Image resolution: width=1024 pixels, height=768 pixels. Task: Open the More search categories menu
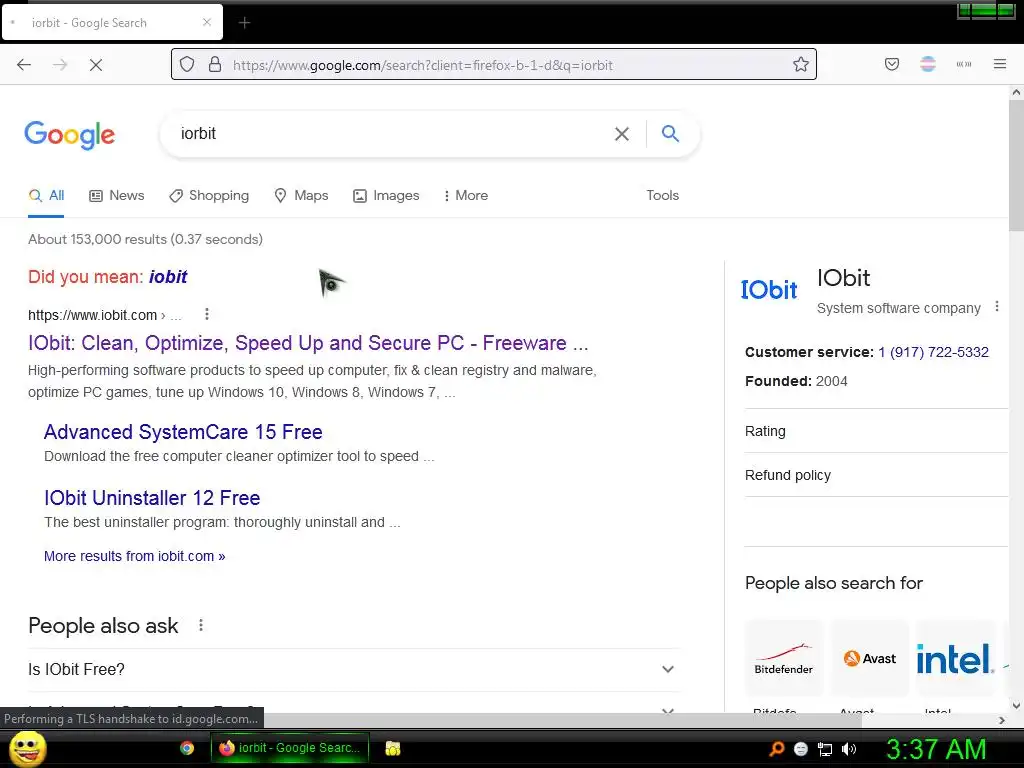click(466, 195)
